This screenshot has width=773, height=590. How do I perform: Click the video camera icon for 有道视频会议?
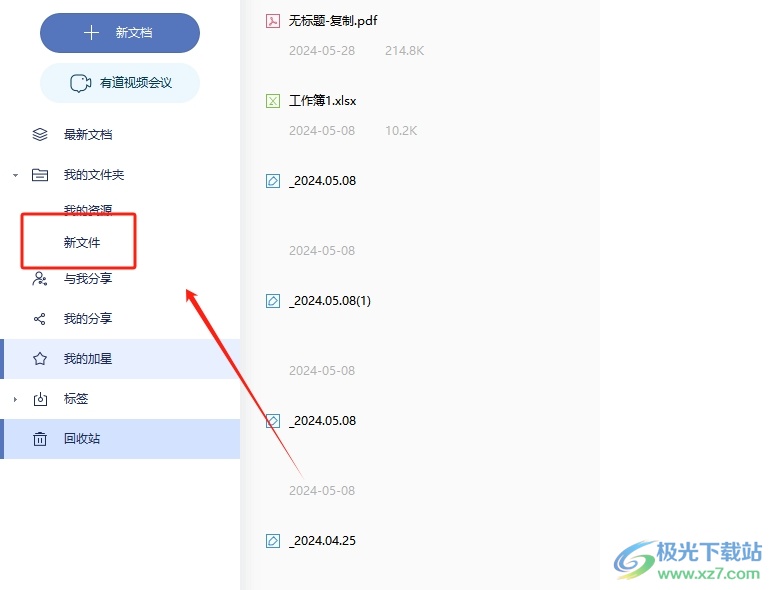point(80,83)
